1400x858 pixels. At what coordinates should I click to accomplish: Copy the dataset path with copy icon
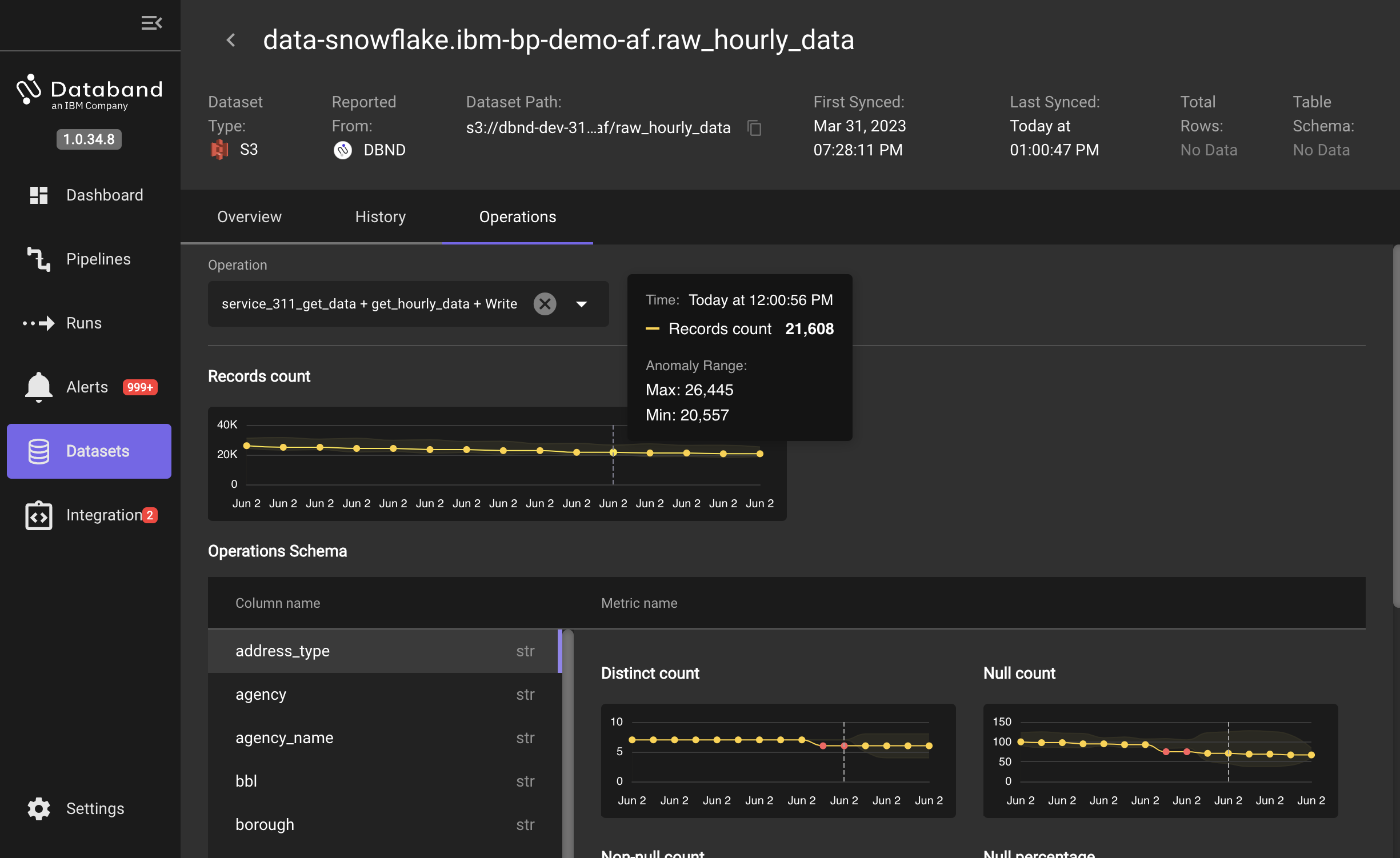point(754,128)
